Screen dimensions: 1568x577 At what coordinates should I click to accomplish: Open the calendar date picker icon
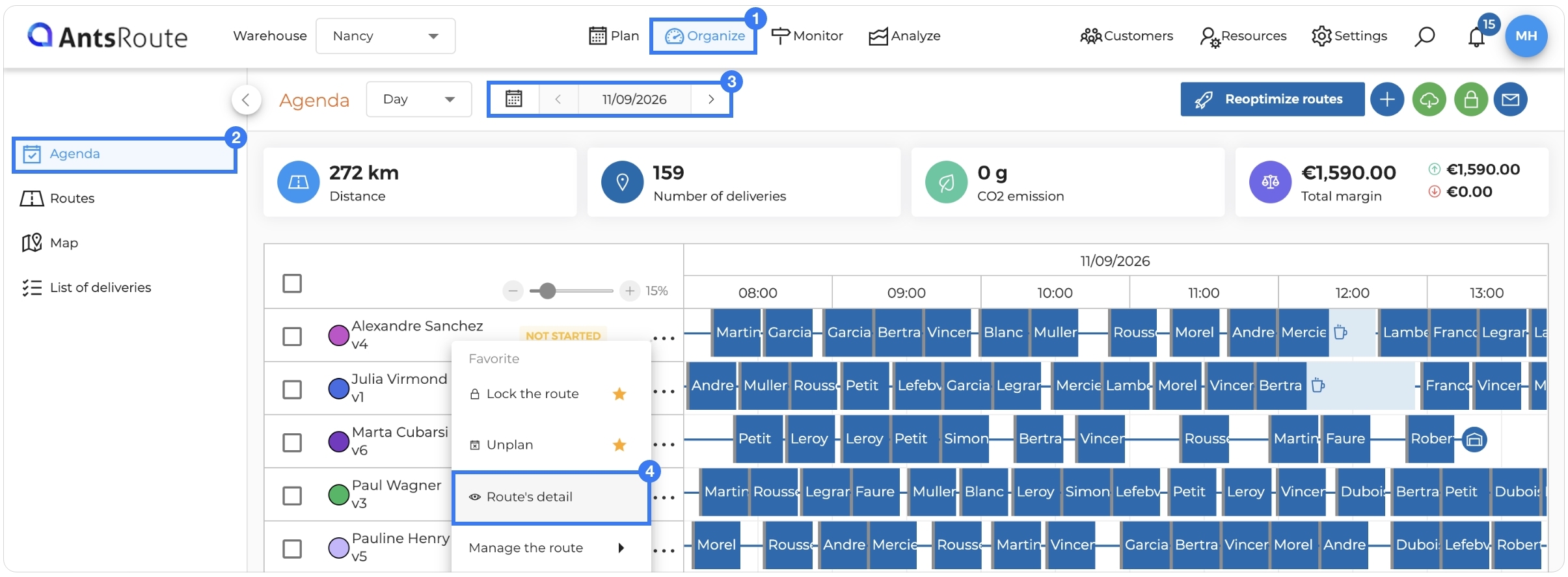coord(514,99)
